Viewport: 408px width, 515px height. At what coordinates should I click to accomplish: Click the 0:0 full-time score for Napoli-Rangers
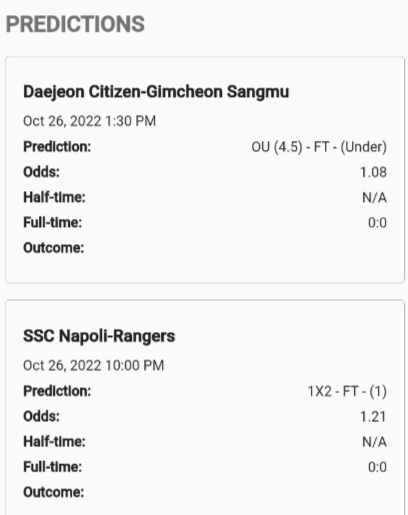377,467
